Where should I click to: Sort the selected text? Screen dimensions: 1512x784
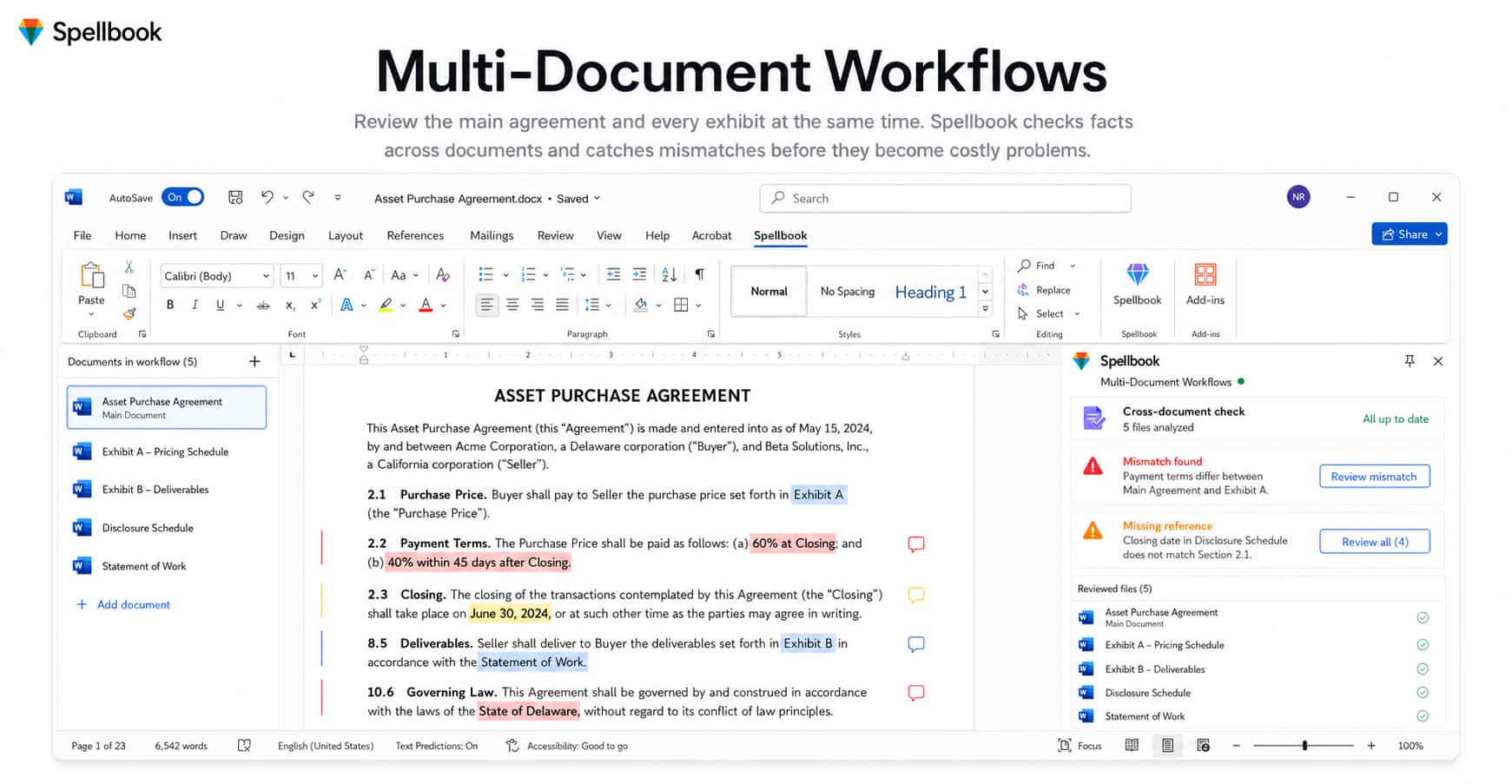coord(669,274)
